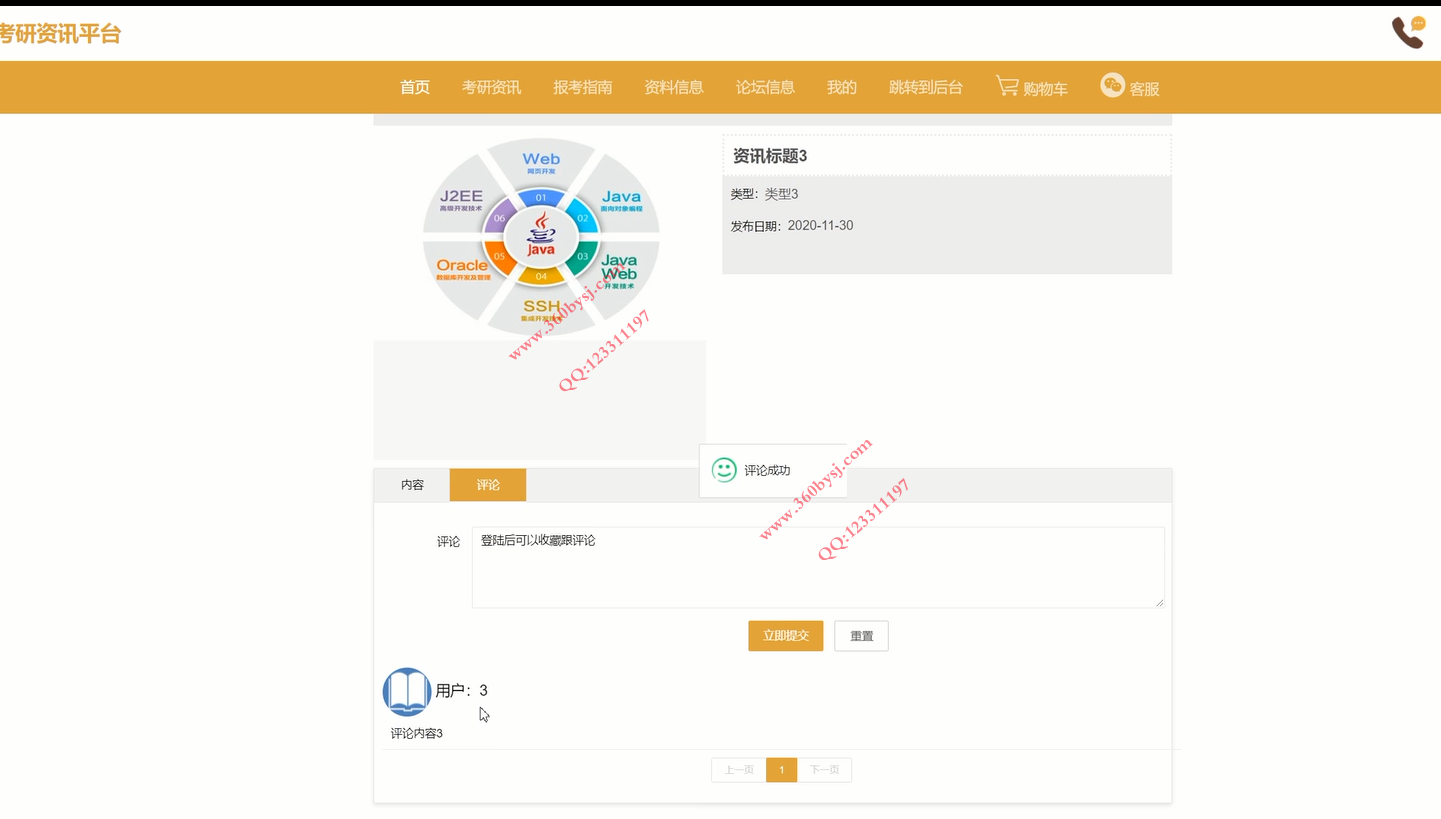Go to next page 下一页
This screenshot has height=819, width=1441.
(824, 770)
